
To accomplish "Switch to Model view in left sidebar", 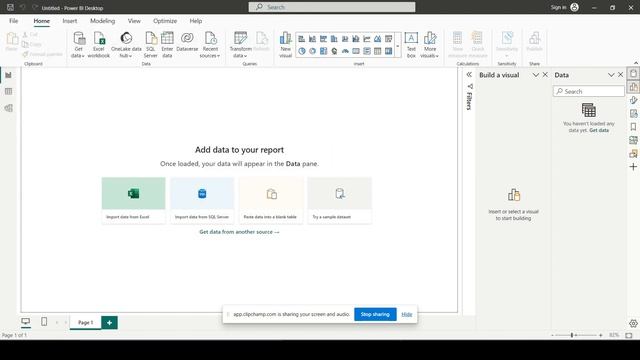I will pyautogui.click(x=8, y=108).
